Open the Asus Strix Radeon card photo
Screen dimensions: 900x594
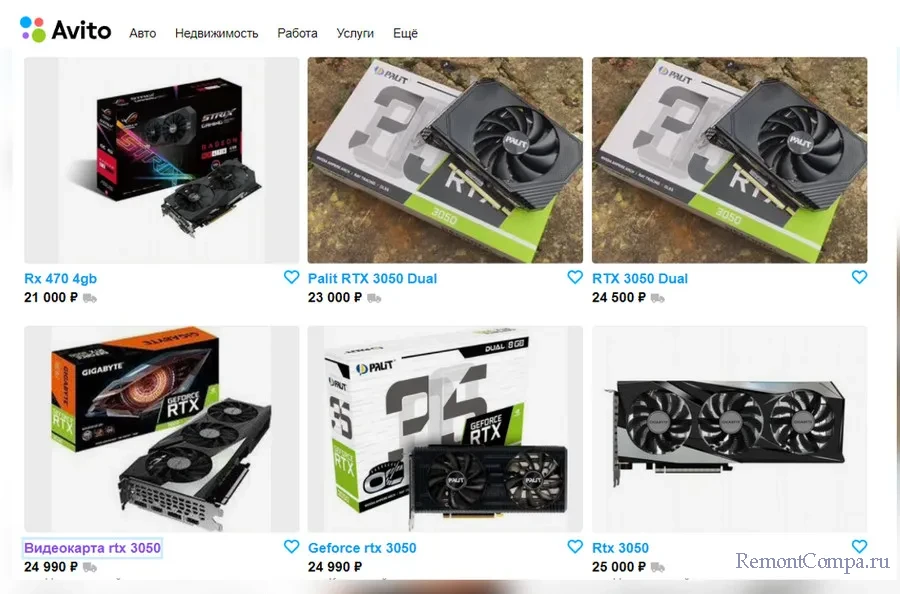(161, 160)
